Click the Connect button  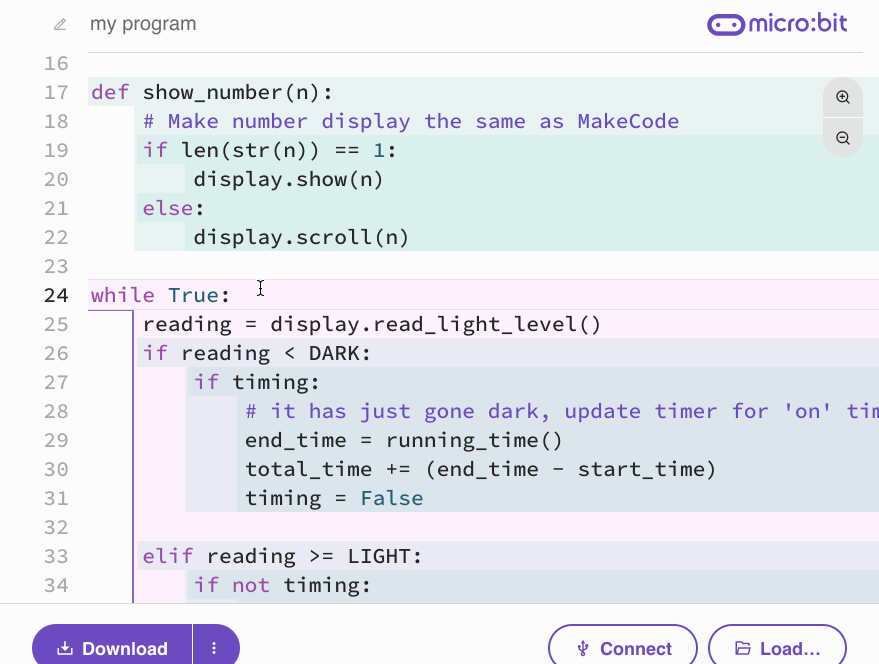click(x=622, y=648)
